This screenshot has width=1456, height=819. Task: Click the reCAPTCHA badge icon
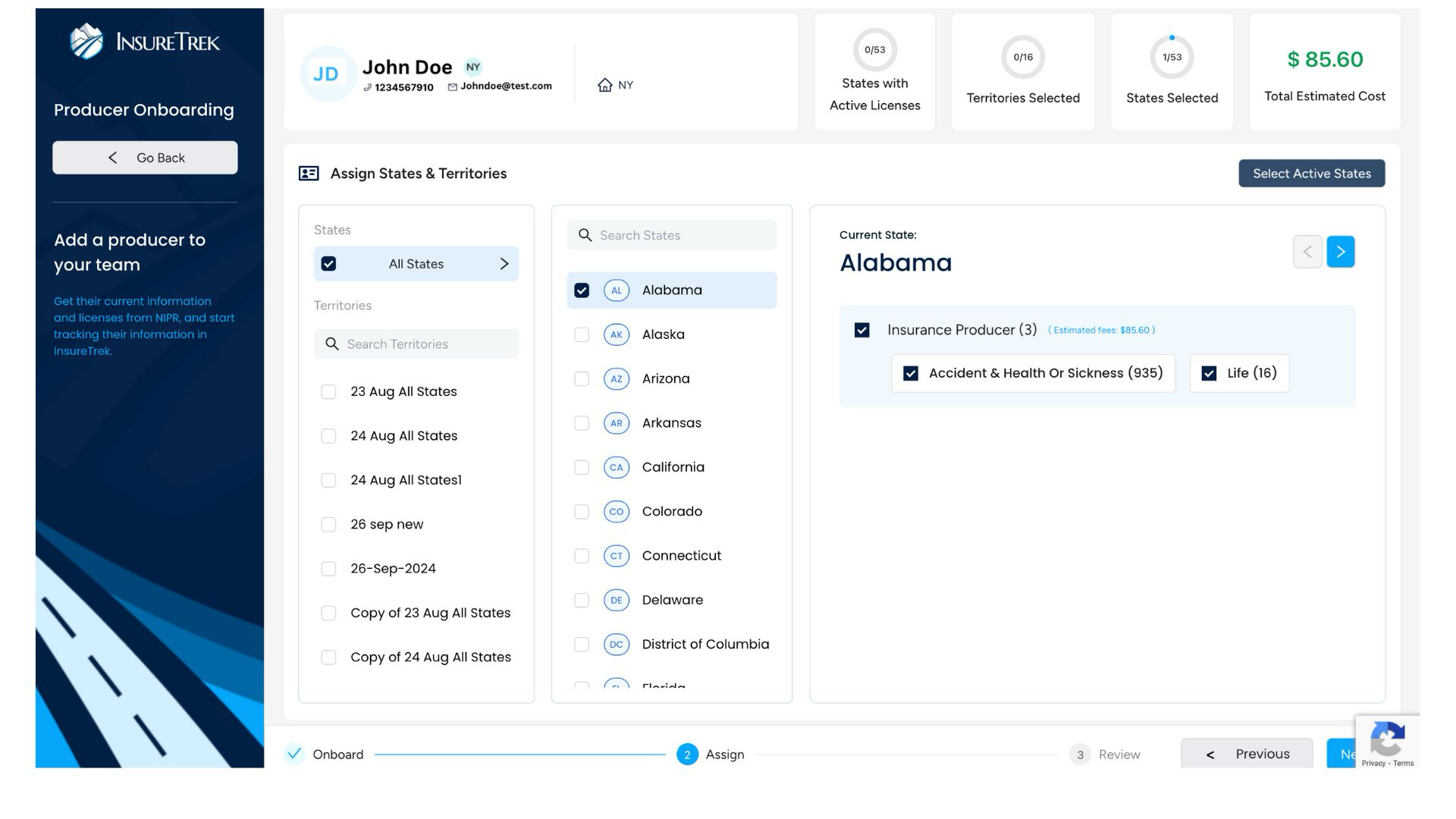tap(1387, 739)
